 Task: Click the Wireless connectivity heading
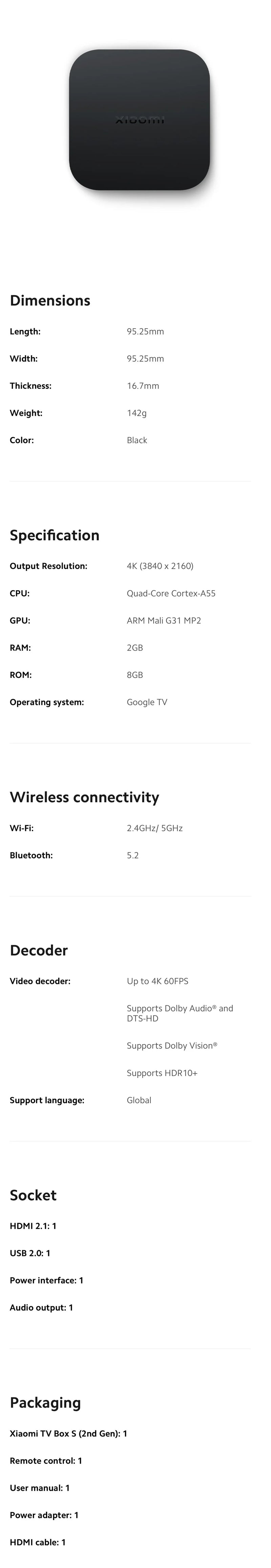click(84, 798)
